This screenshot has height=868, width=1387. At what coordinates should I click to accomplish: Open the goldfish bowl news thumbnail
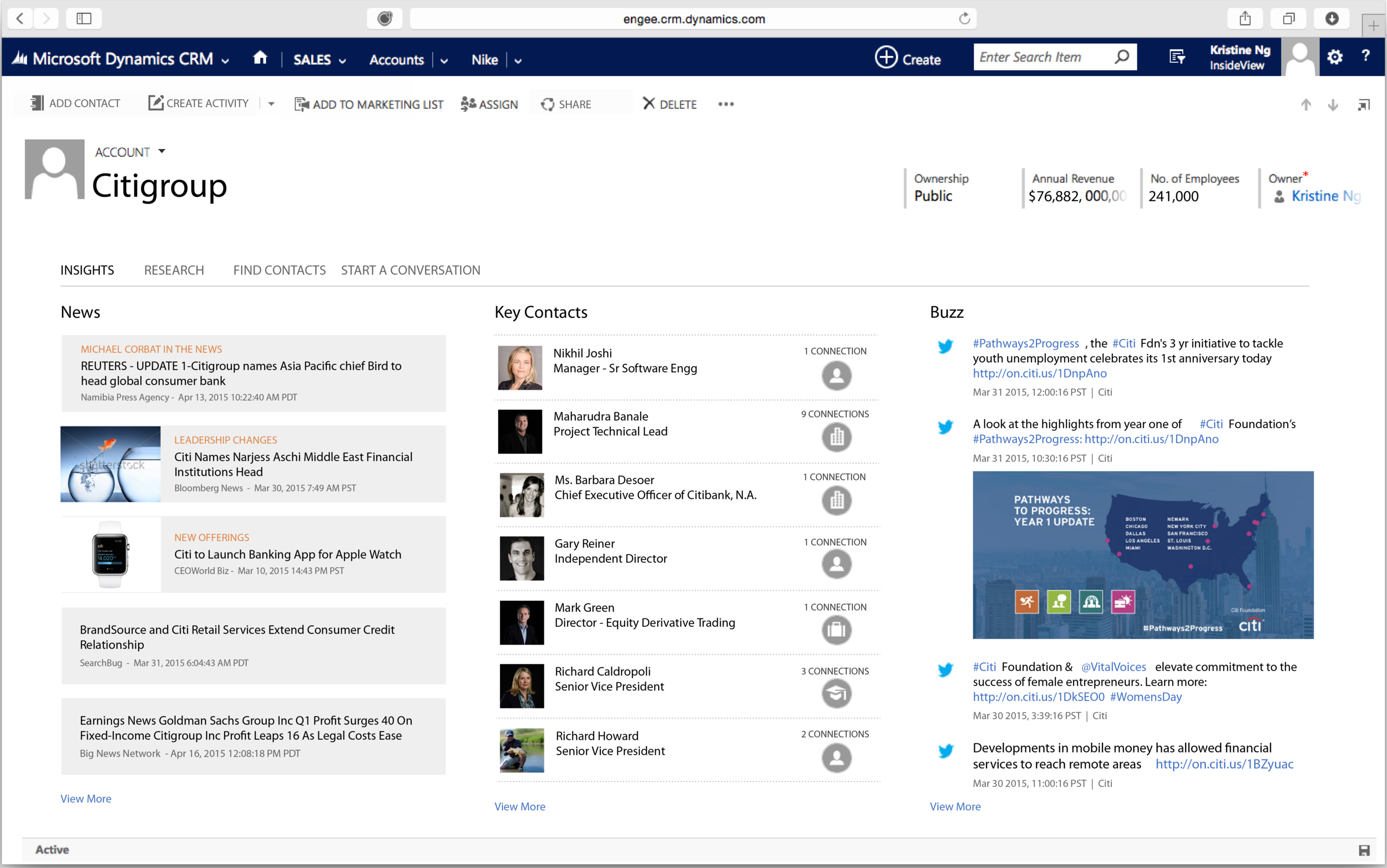111,464
